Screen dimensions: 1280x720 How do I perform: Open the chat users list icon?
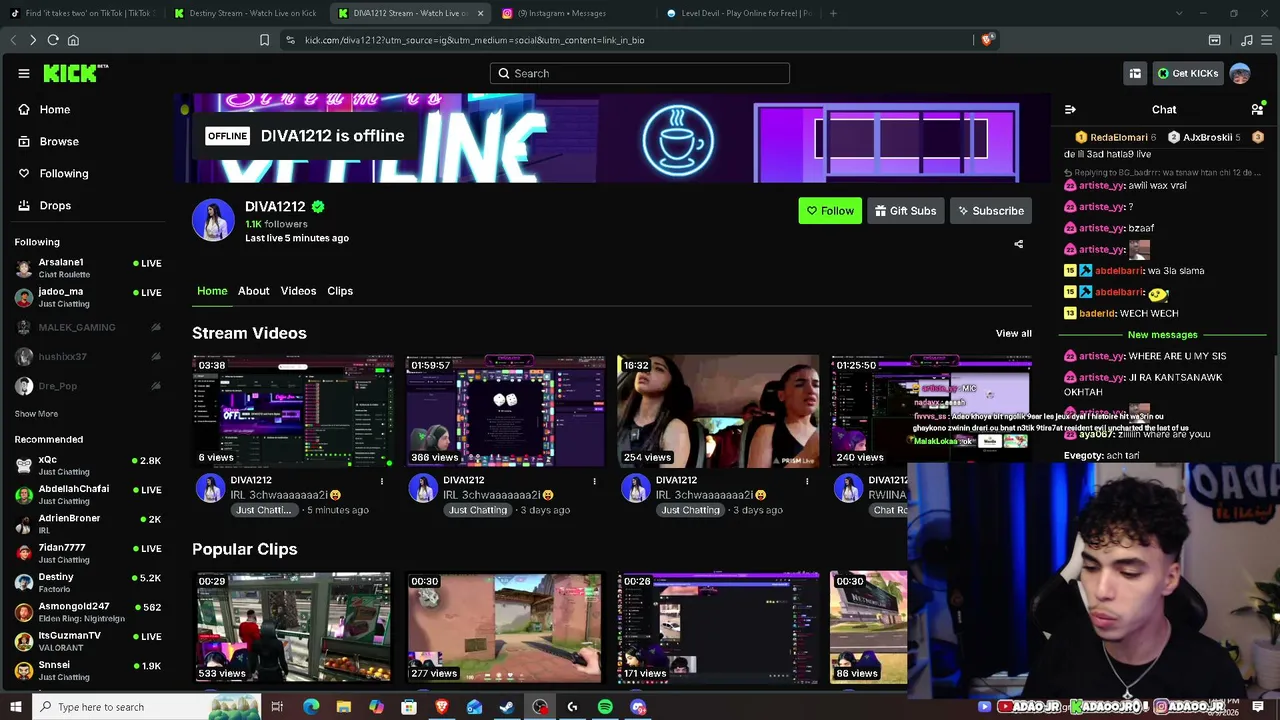(x=1257, y=109)
